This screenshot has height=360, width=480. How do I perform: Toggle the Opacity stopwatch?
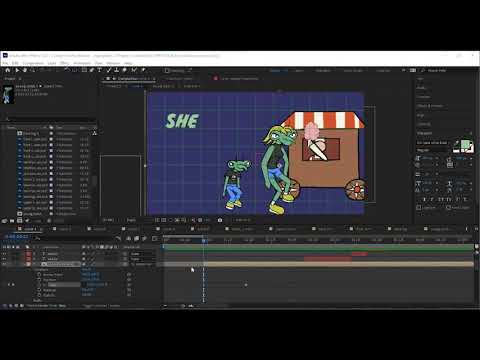pos(39,295)
